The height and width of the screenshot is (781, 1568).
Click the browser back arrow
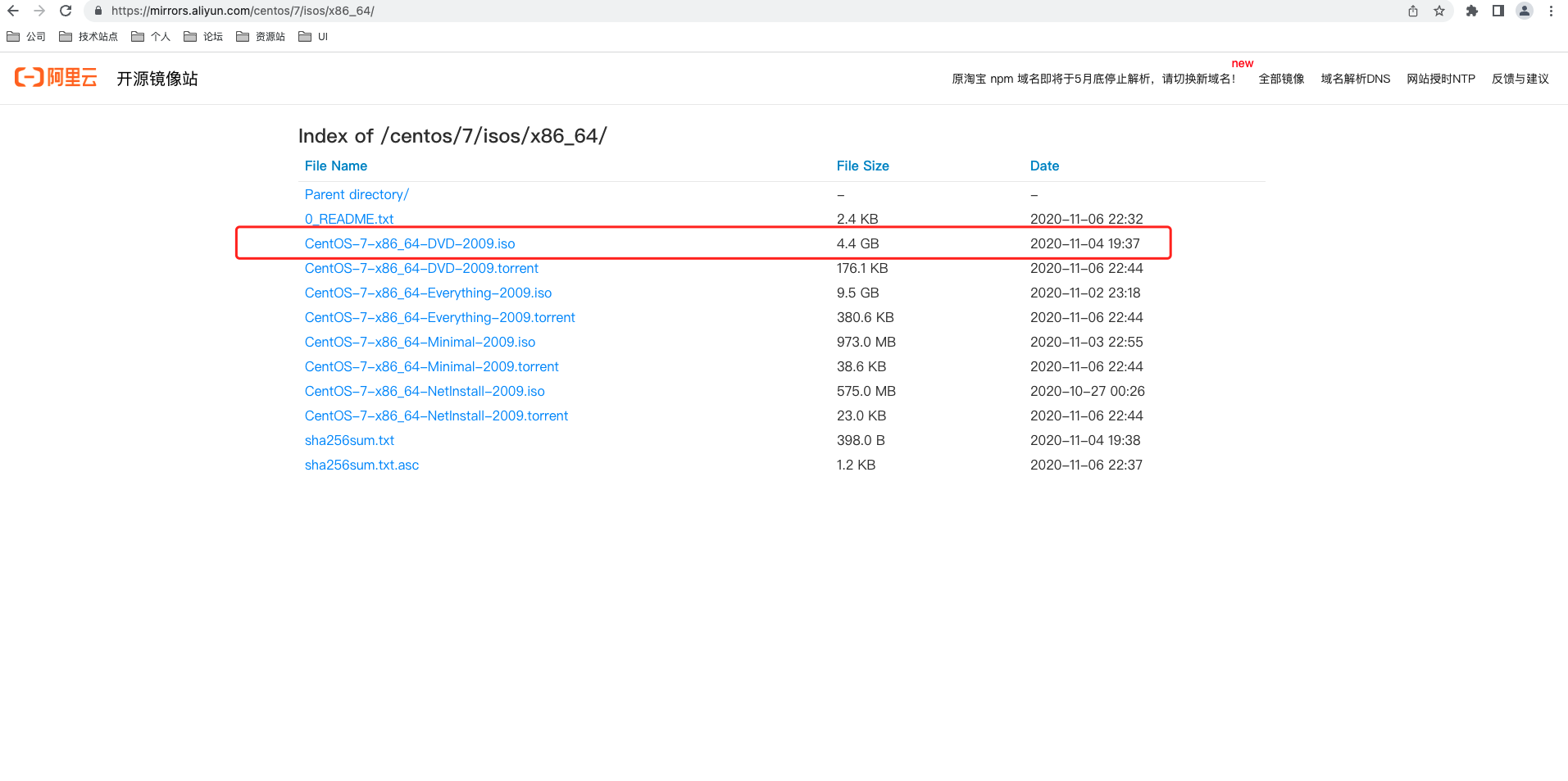(x=13, y=11)
